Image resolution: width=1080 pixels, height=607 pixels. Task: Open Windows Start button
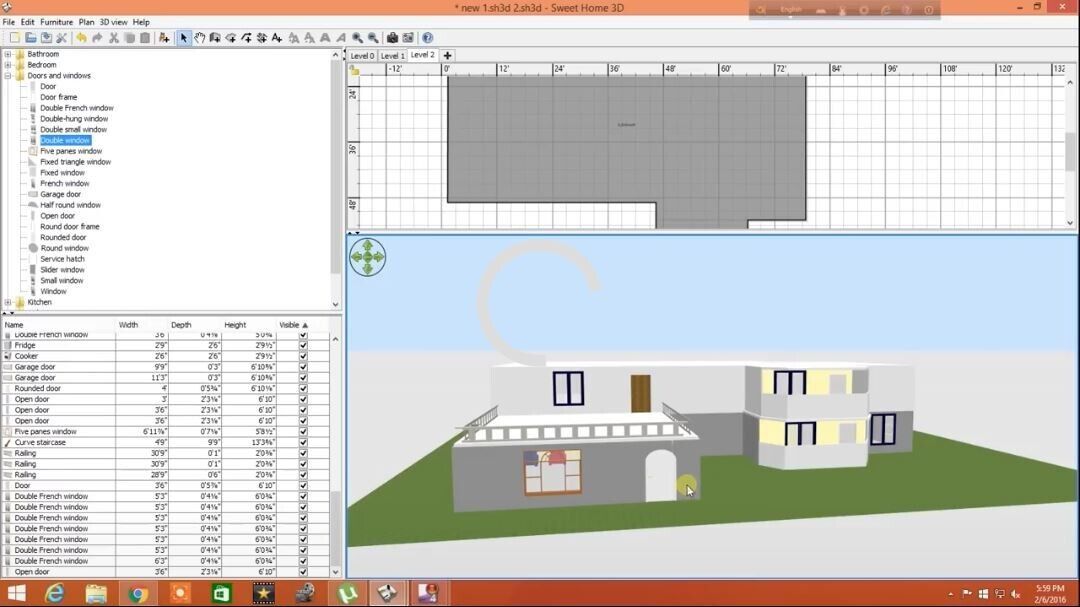coord(17,593)
